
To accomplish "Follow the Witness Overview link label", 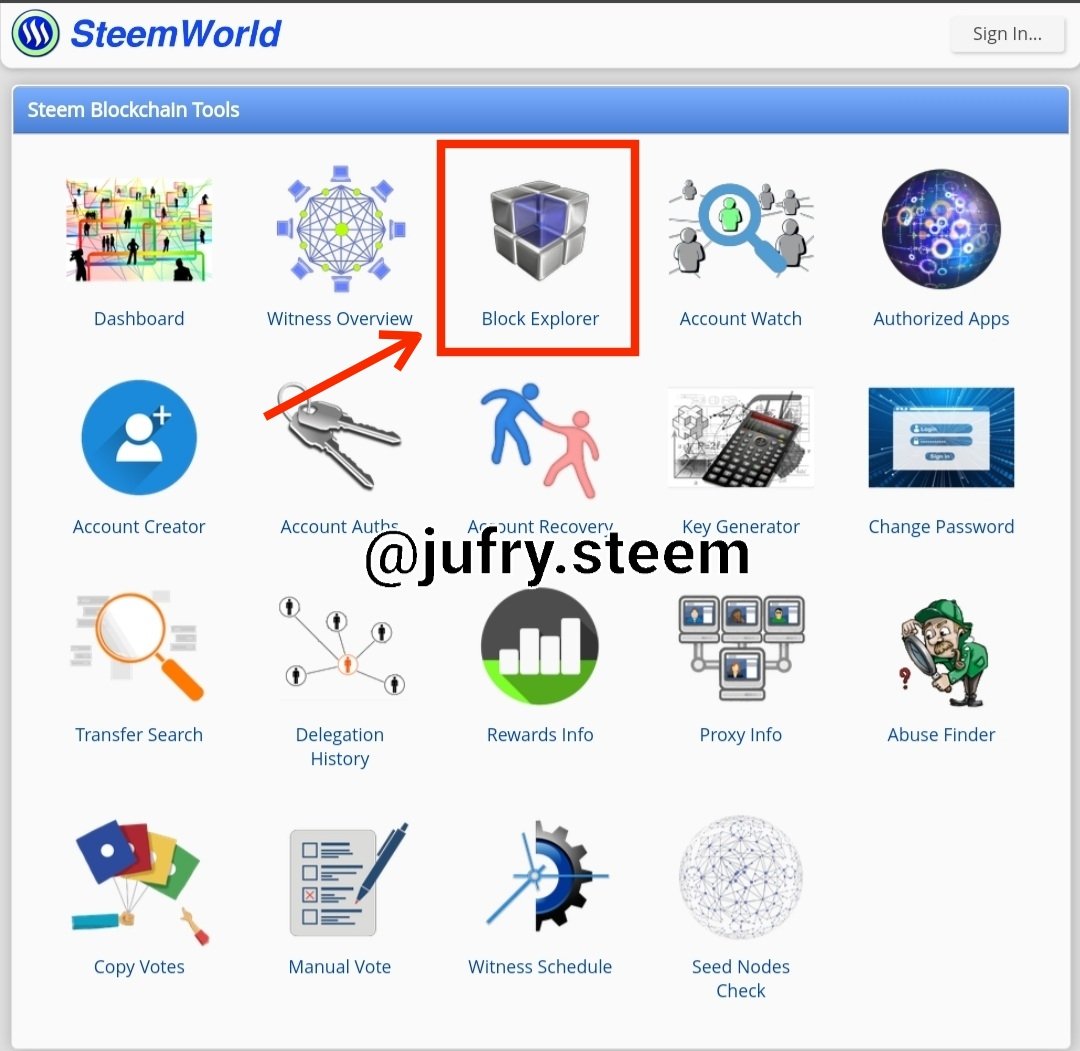I will tap(340, 319).
